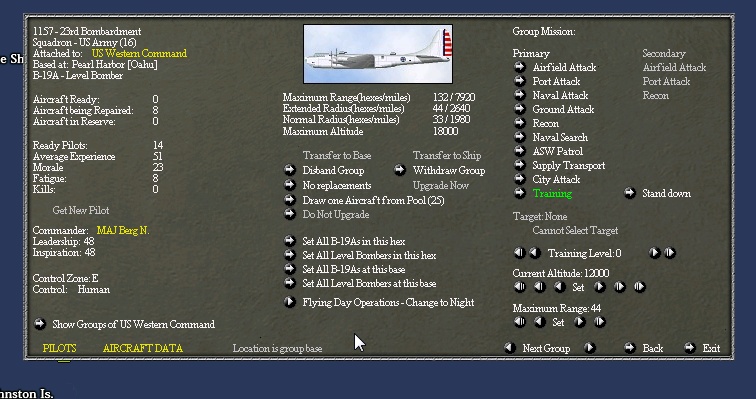756x399 pixels.
Task: Click arrow for Draw one Aircraft from Pool
Action: (289, 200)
